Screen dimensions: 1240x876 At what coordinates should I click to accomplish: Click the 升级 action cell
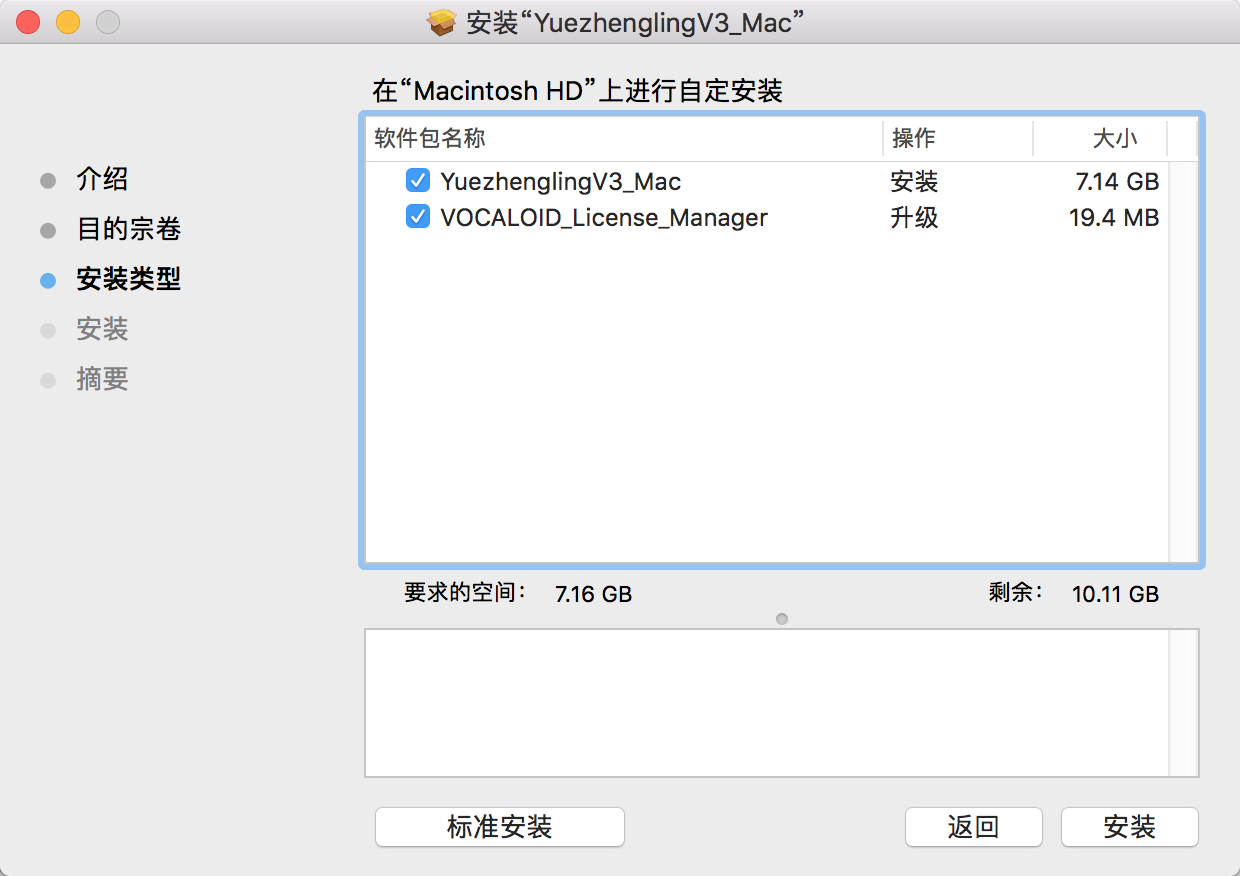click(914, 217)
